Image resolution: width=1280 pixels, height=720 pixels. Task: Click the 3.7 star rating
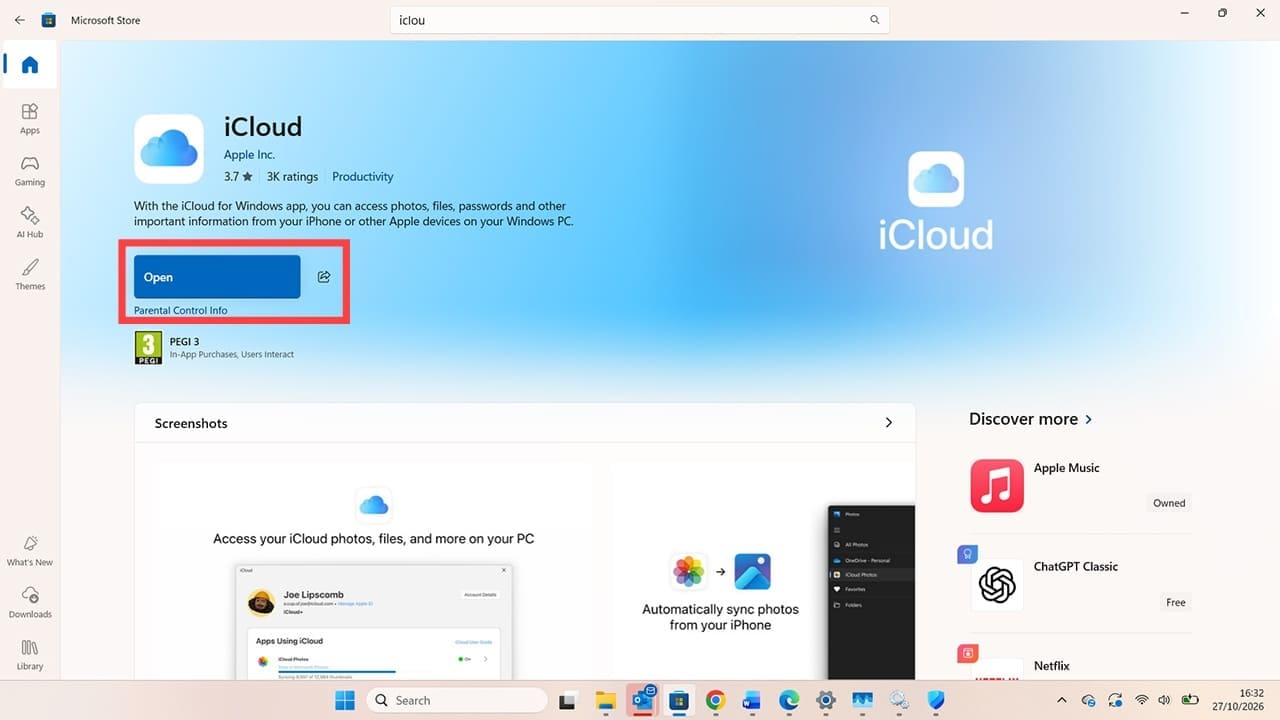238,177
